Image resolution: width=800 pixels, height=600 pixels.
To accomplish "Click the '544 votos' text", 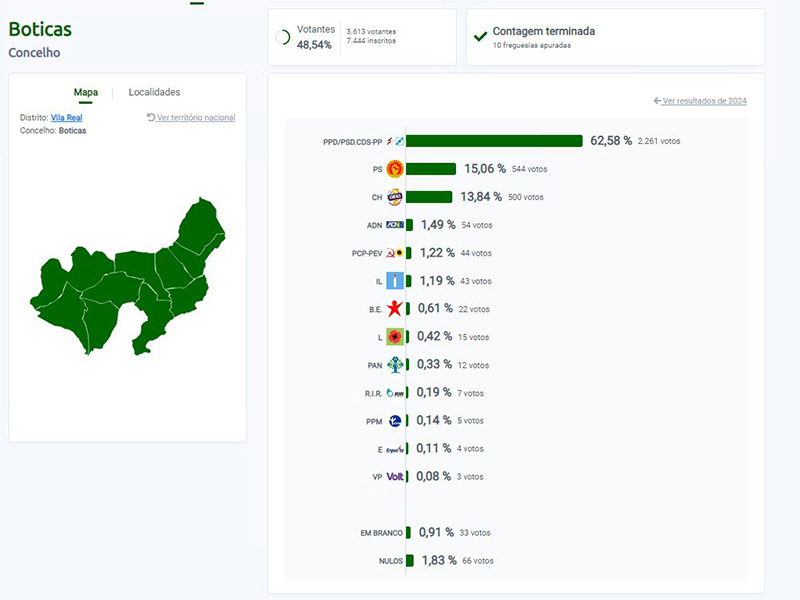I will tap(529, 169).
